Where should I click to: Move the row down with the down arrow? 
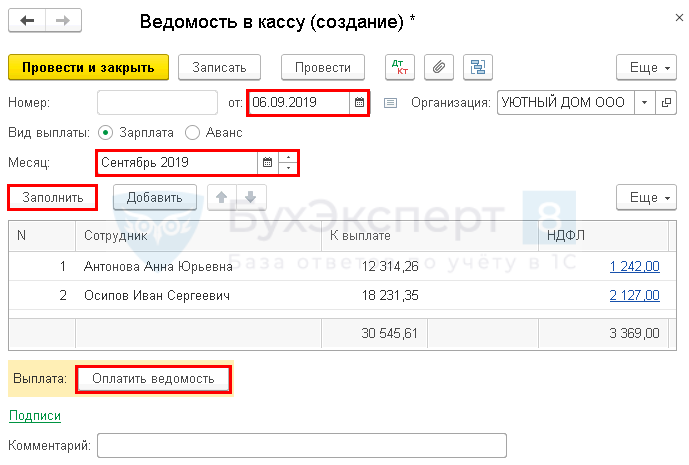click(x=250, y=197)
